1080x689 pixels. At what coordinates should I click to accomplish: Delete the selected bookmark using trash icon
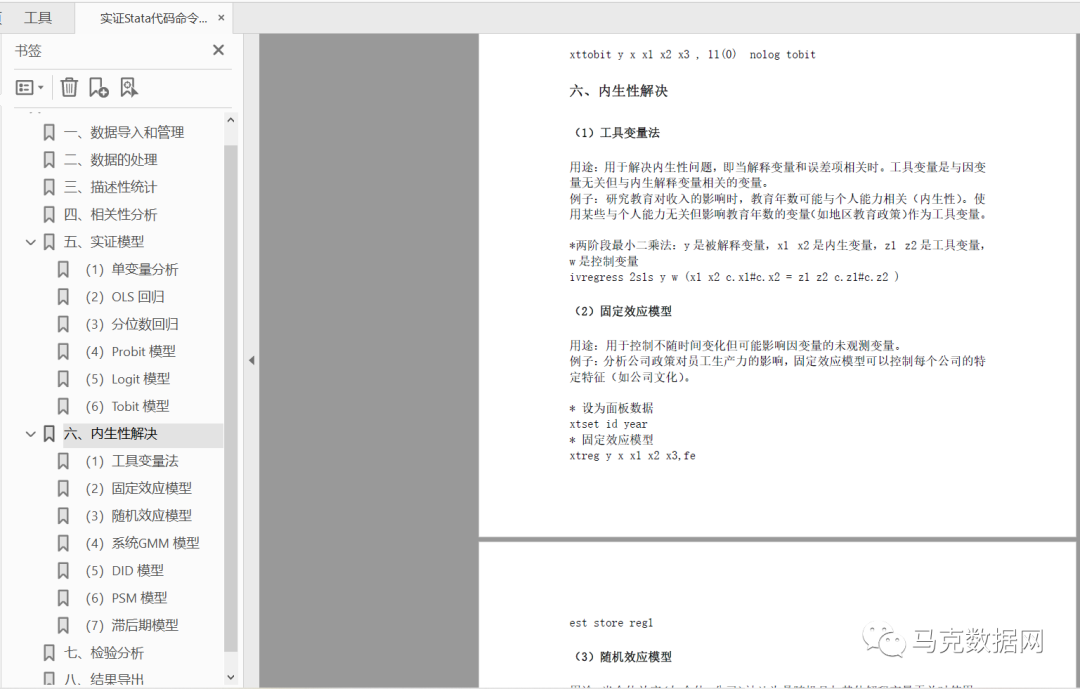69,87
